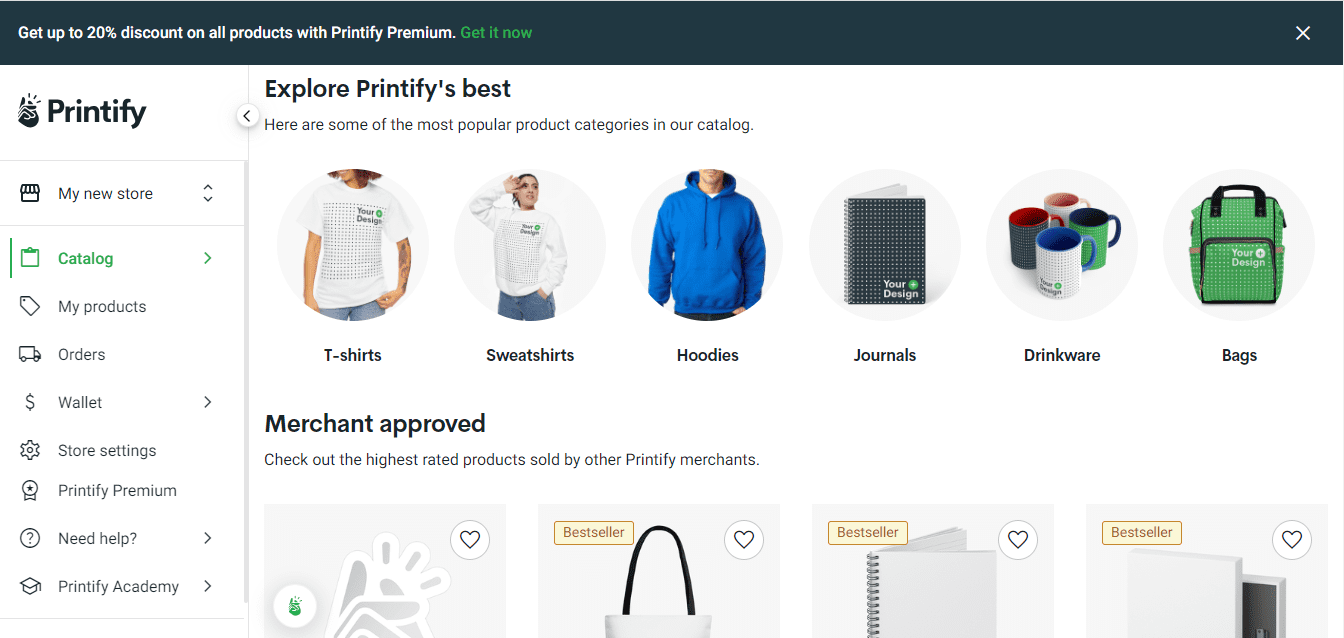This screenshot has width=1344, height=638.
Task: Click the Need help question mark icon
Action: 30,538
